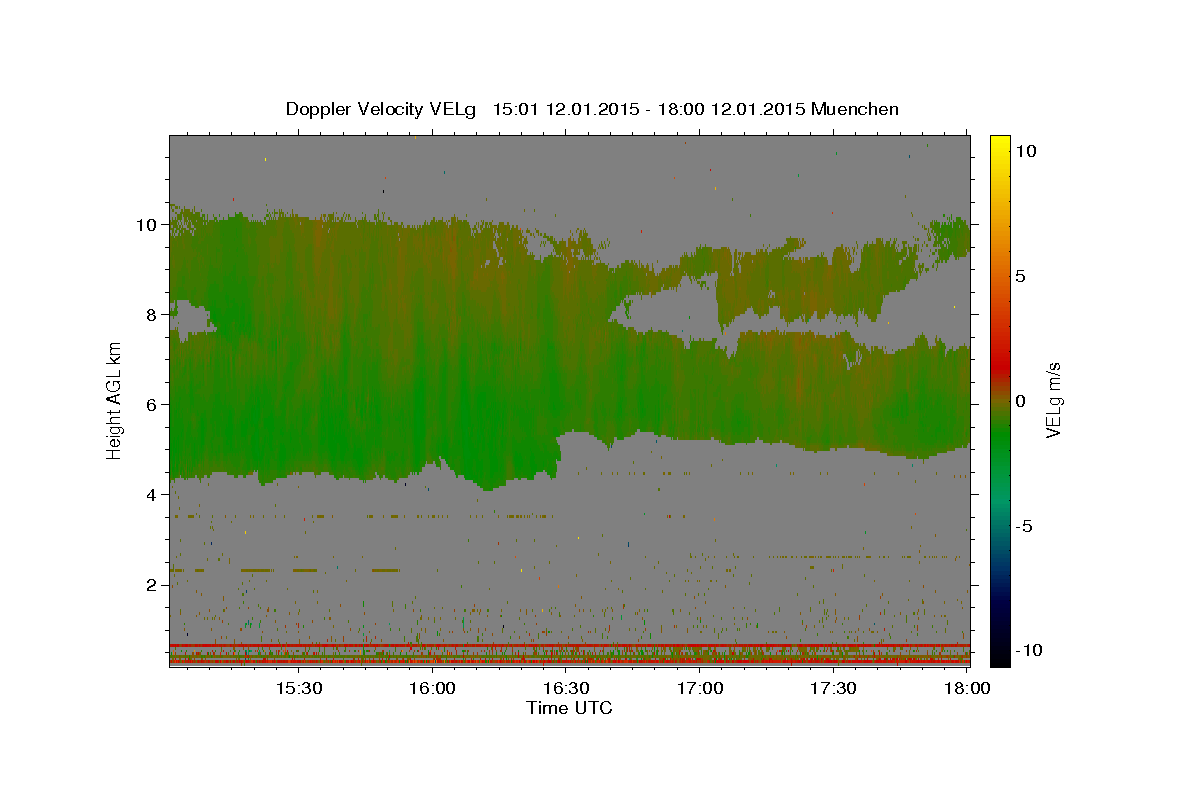Select the 15:30 time axis label
Viewport: 1200px width, 800px height.
[x=298, y=689]
